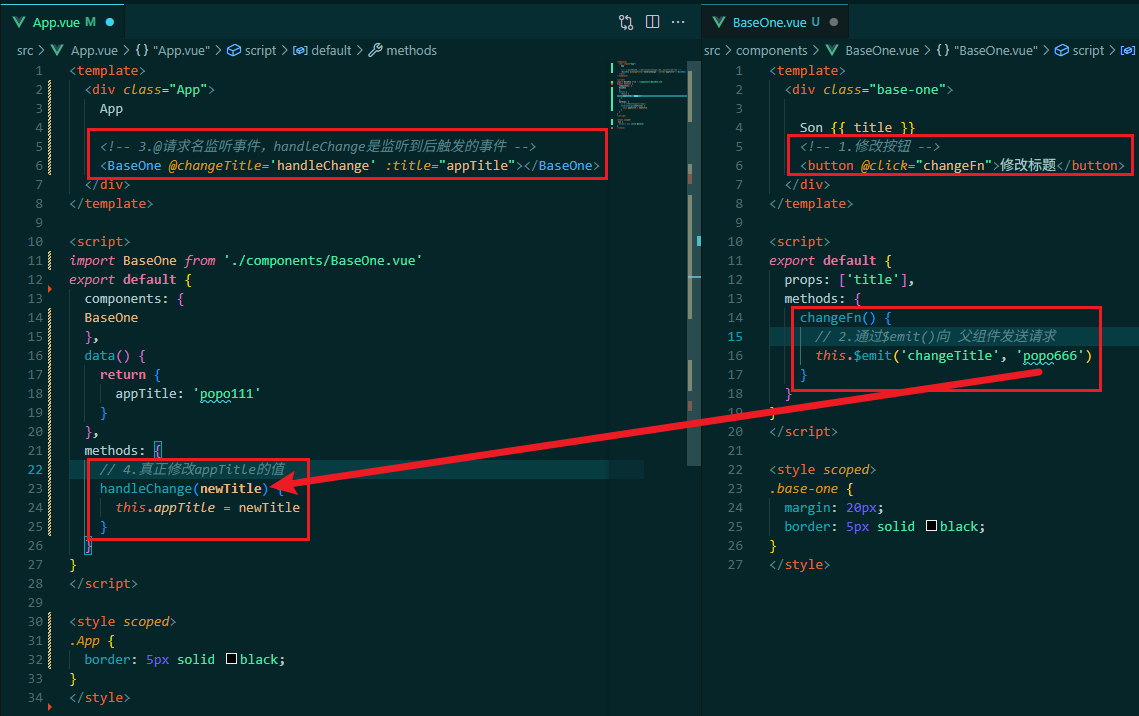This screenshot has height=716, width=1139.
Task: Open default breadcrumb segment
Action: 322,50
